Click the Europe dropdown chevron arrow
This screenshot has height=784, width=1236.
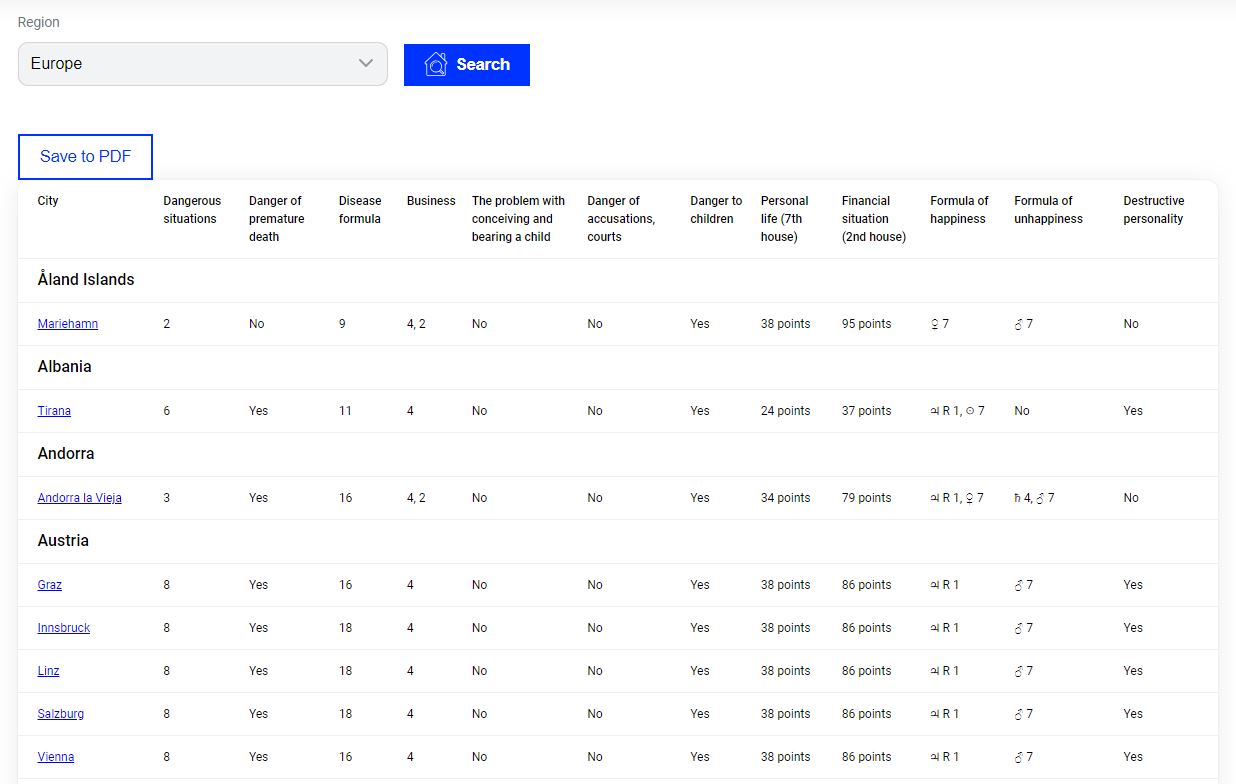(x=366, y=64)
